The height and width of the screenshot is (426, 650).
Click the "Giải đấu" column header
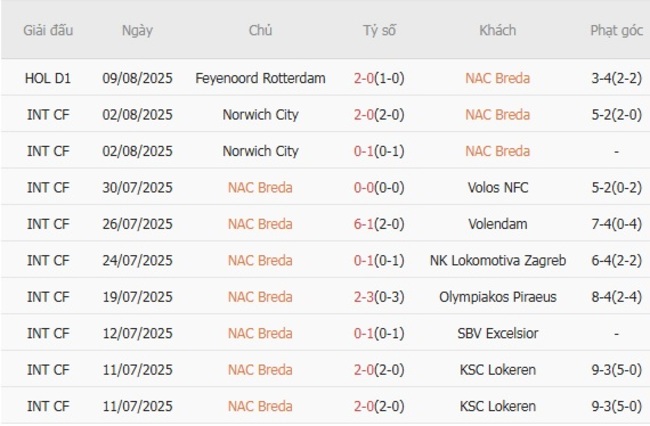click(x=48, y=30)
